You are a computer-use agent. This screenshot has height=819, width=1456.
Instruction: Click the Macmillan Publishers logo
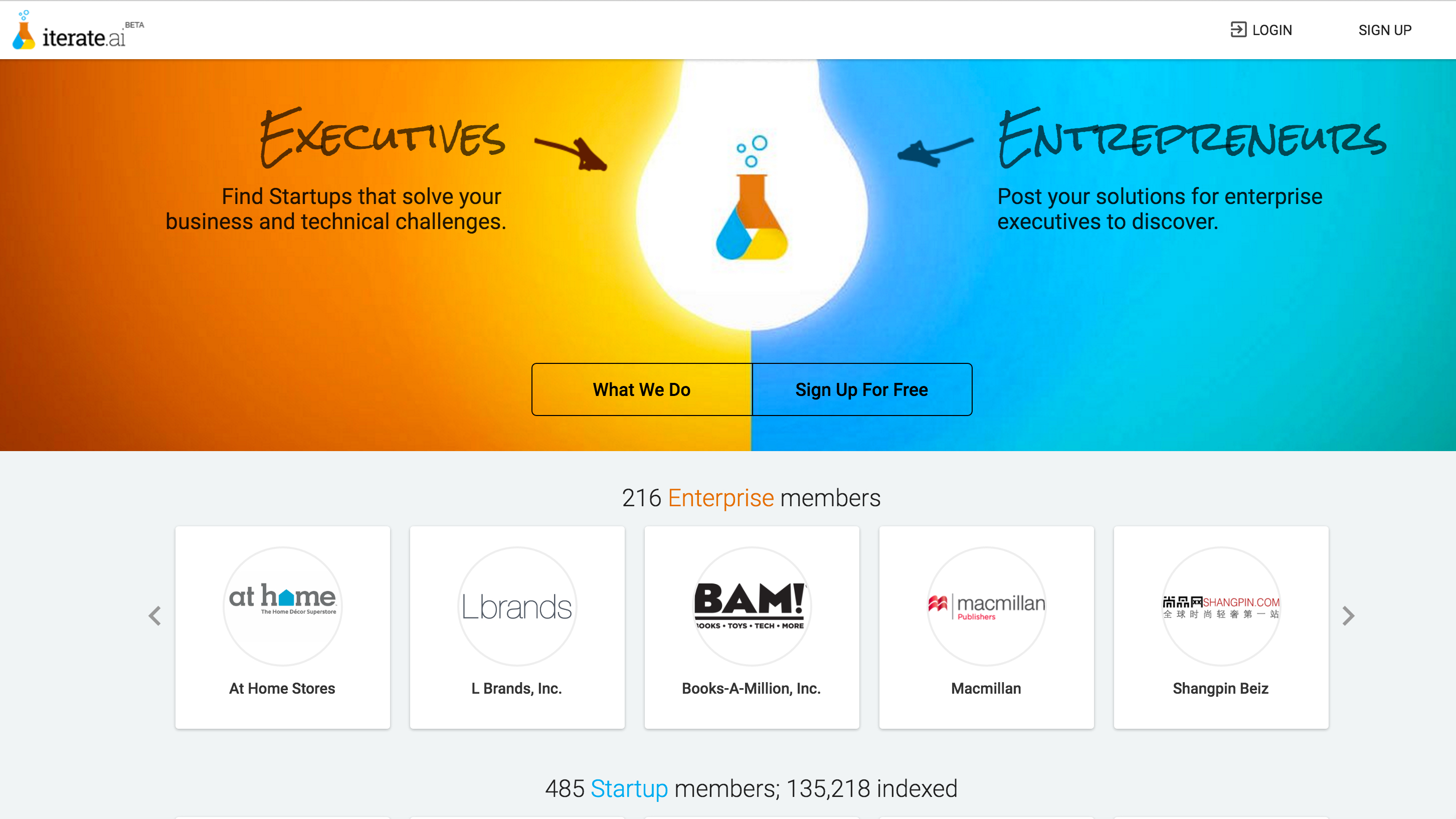986,605
